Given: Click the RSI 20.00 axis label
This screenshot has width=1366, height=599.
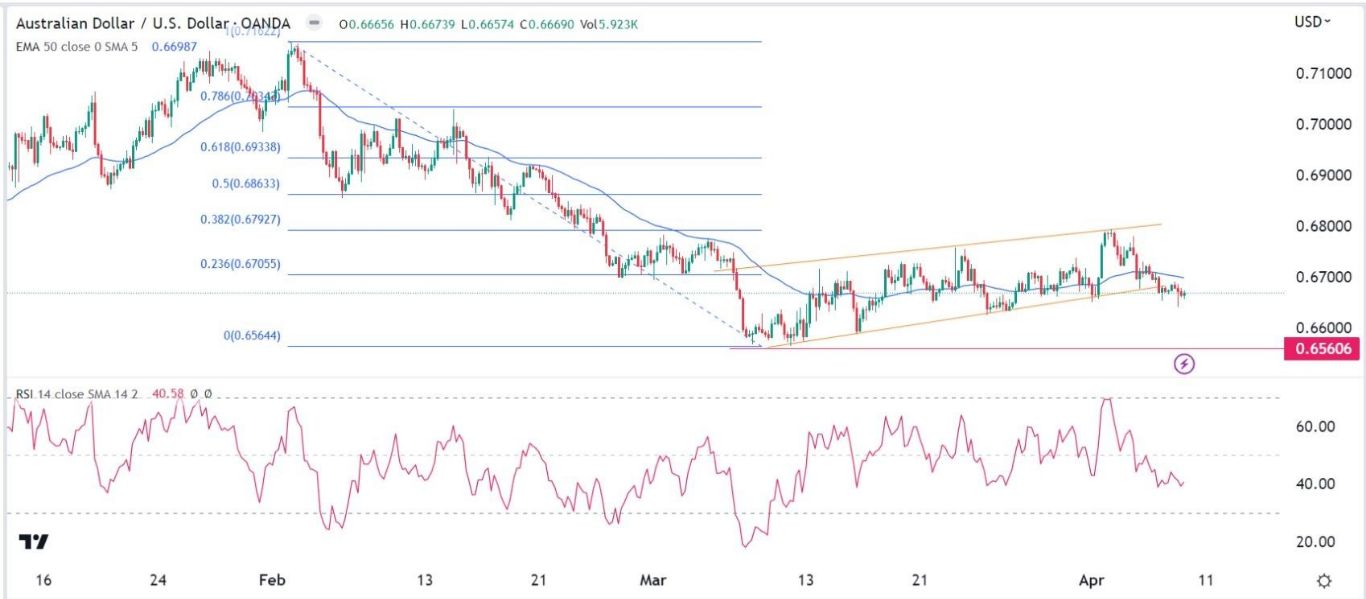Looking at the screenshot, I should 1316,542.
